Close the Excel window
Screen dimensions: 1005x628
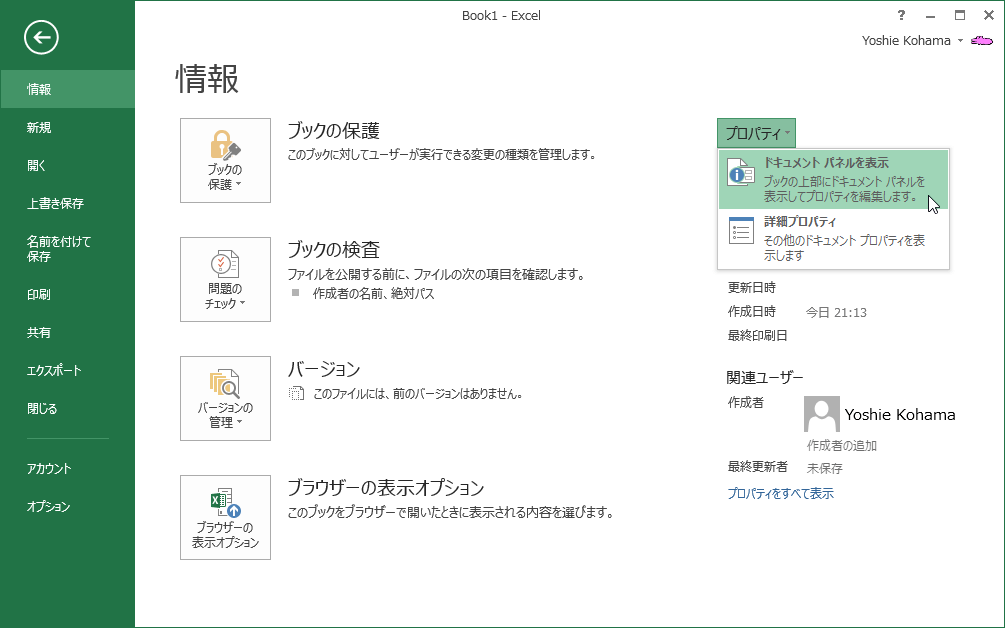[x=989, y=15]
